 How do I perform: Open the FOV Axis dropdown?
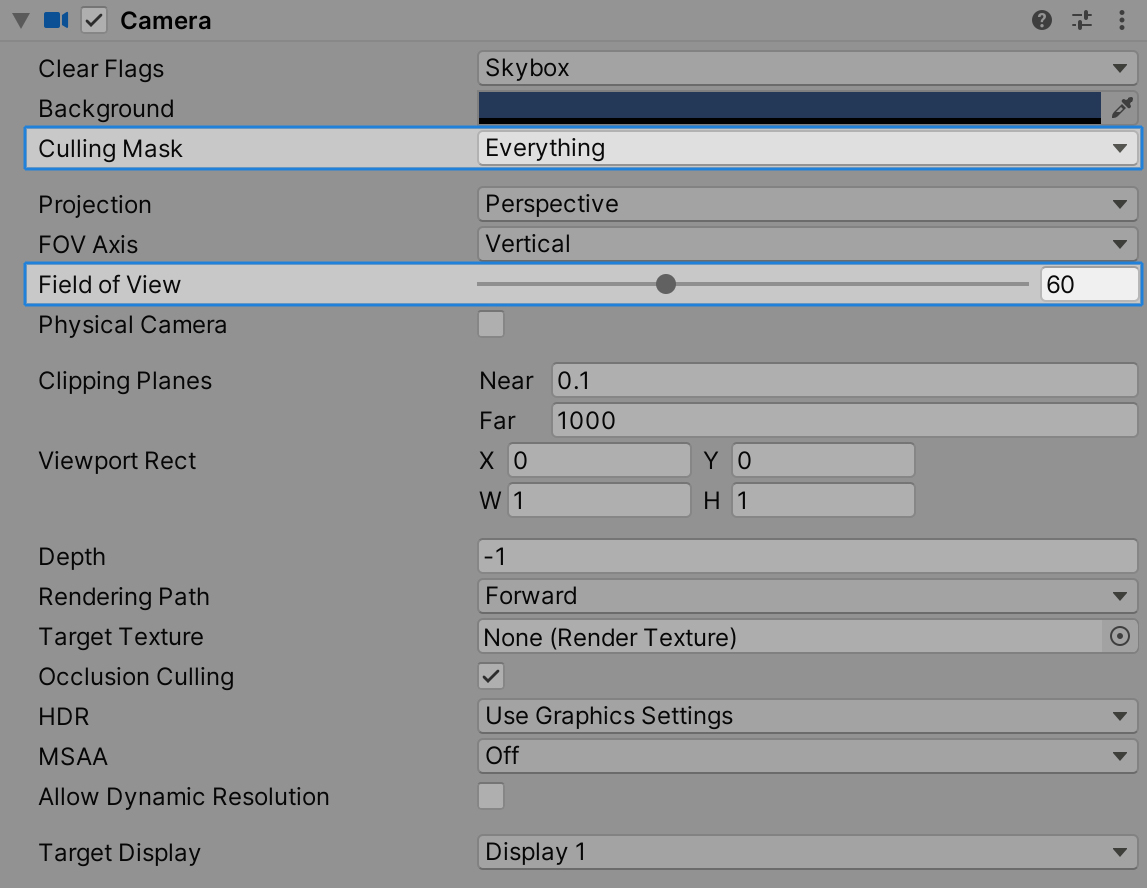[x=806, y=244]
